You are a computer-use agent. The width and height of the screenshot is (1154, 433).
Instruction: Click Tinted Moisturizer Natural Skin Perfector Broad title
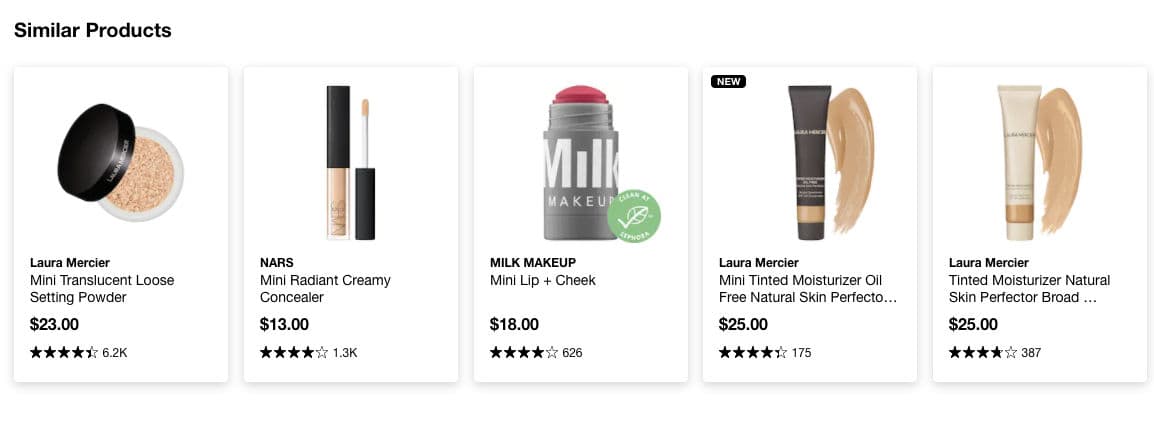(1030, 289)
